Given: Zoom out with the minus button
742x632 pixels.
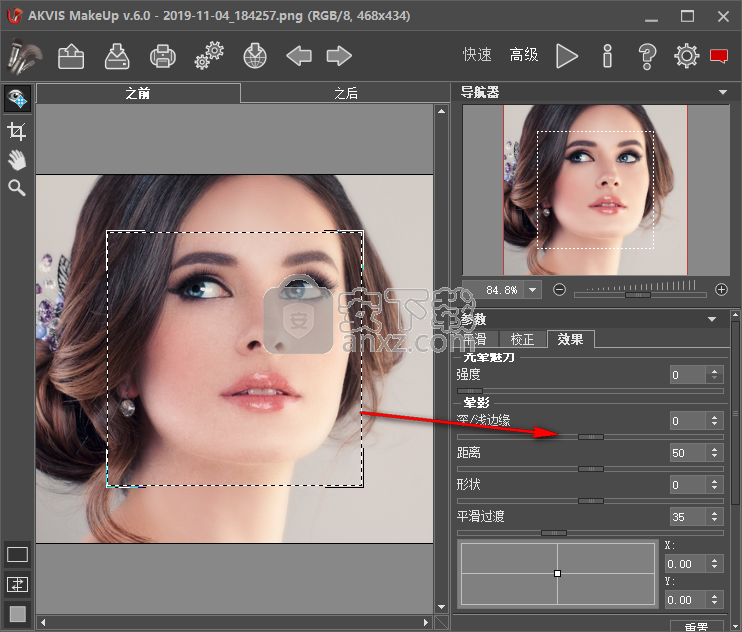Looking at the screenshot, I should point(559,290).
